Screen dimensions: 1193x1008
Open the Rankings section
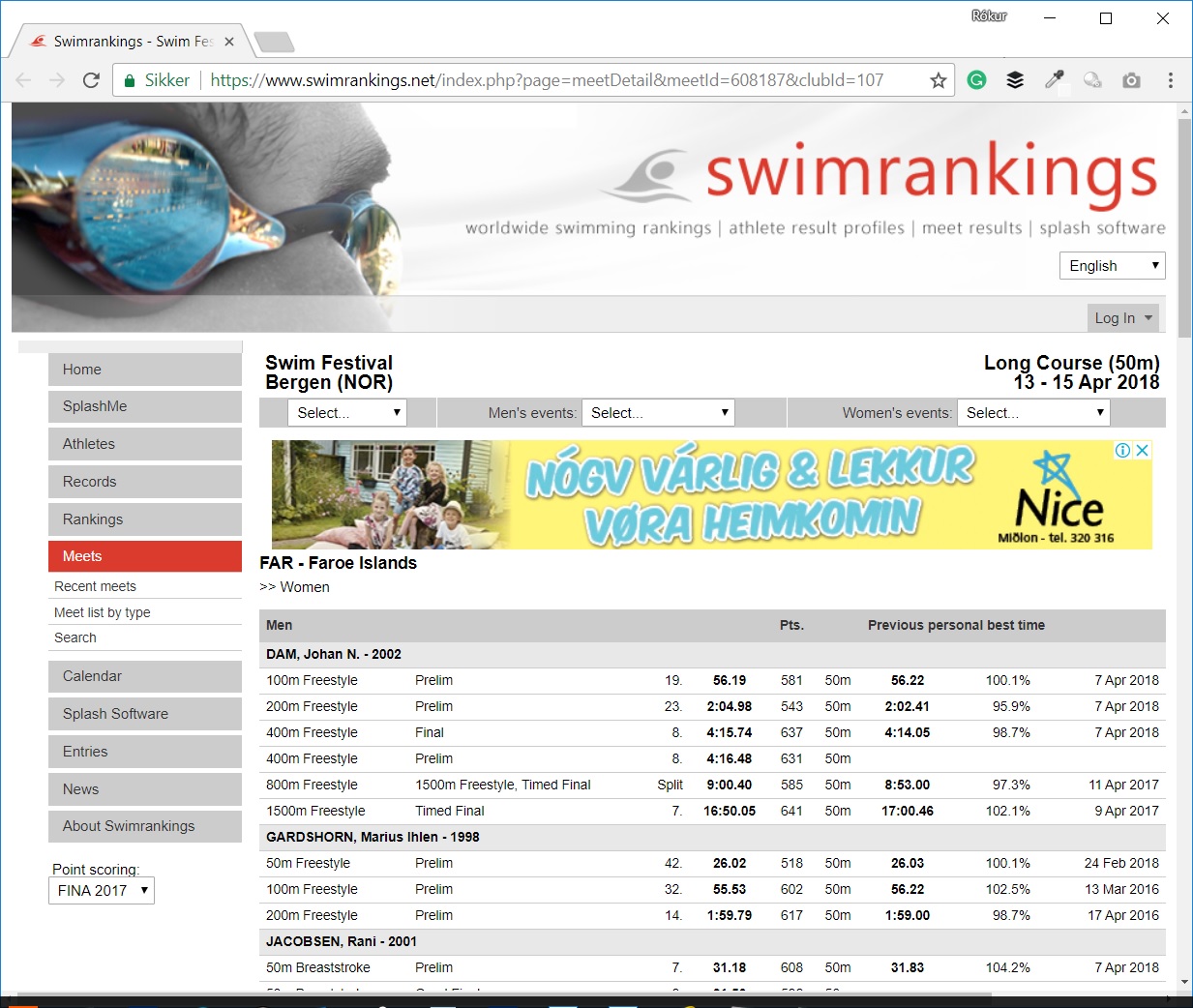click(145, 519)
